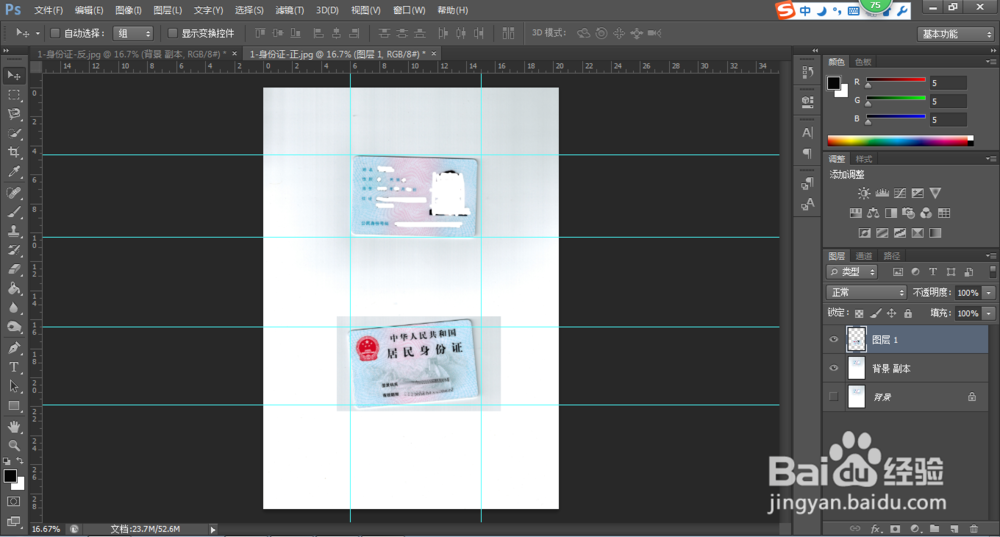
Task: Open color panel options menu
Action: 990,62
